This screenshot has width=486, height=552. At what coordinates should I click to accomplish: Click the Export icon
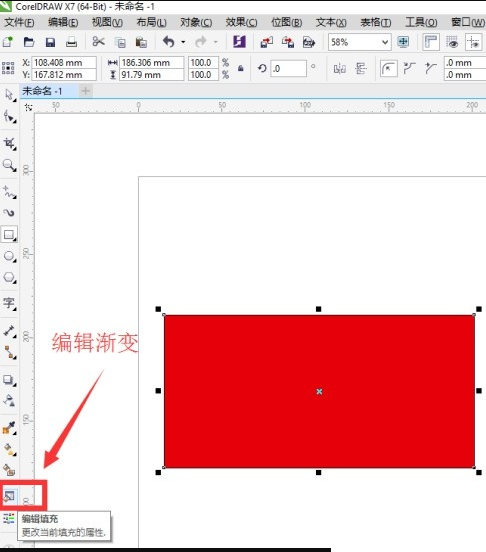point(288,42)
